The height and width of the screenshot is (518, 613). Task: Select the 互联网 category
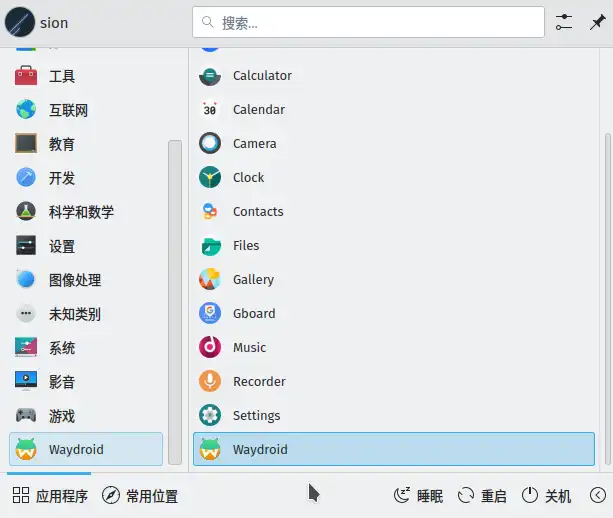pyautogui.click(x=68, y=110)
